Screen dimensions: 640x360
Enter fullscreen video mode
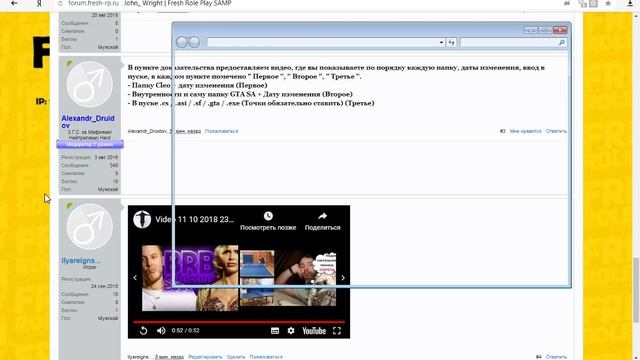click(337, 331)
